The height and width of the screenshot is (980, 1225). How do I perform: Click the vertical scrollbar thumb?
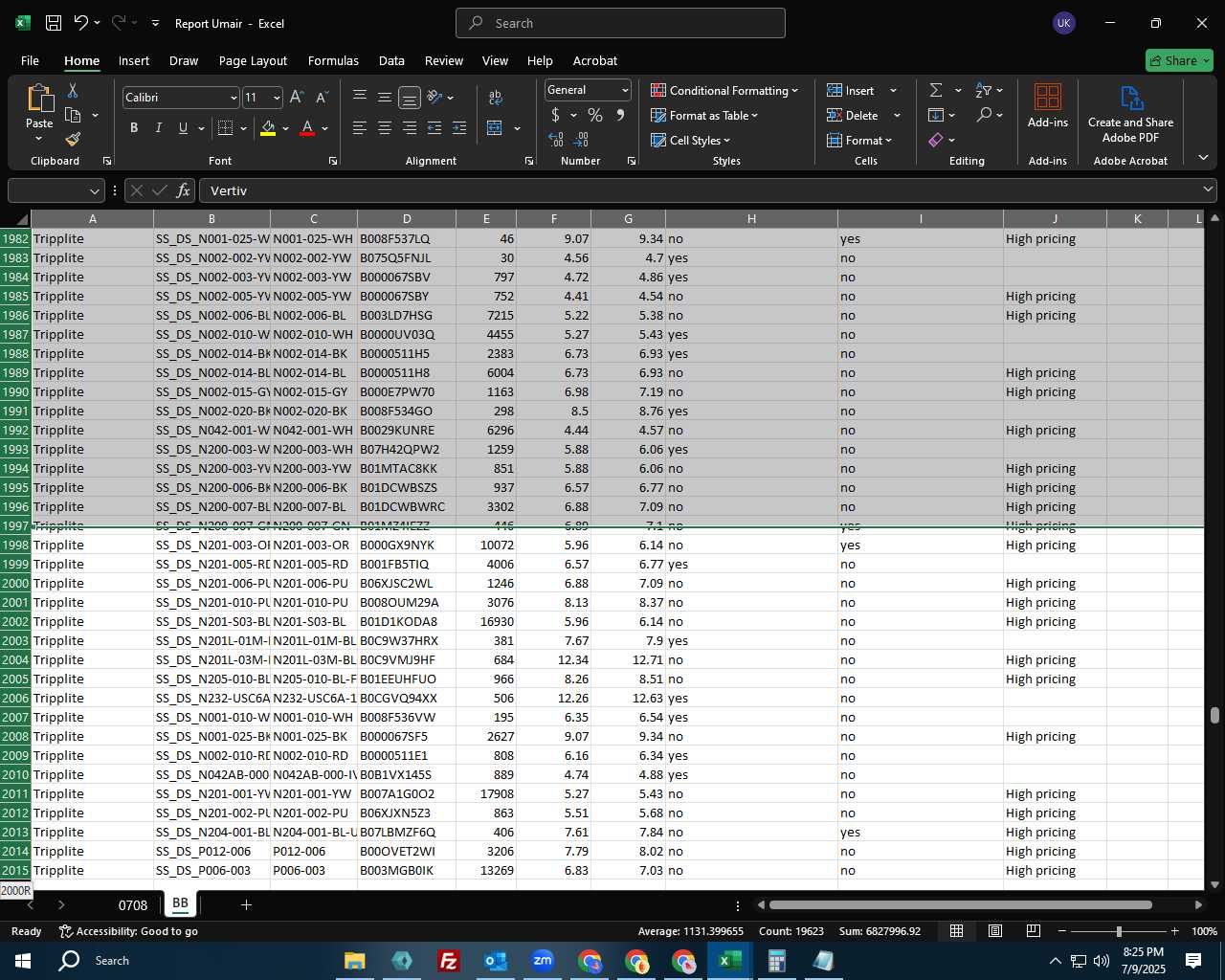pyautogui.click(x=1214, y=716)
